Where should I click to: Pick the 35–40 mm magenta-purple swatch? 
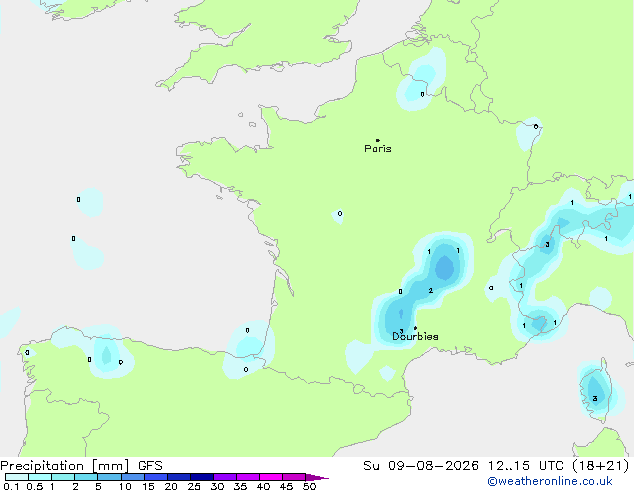pos(248,477)
